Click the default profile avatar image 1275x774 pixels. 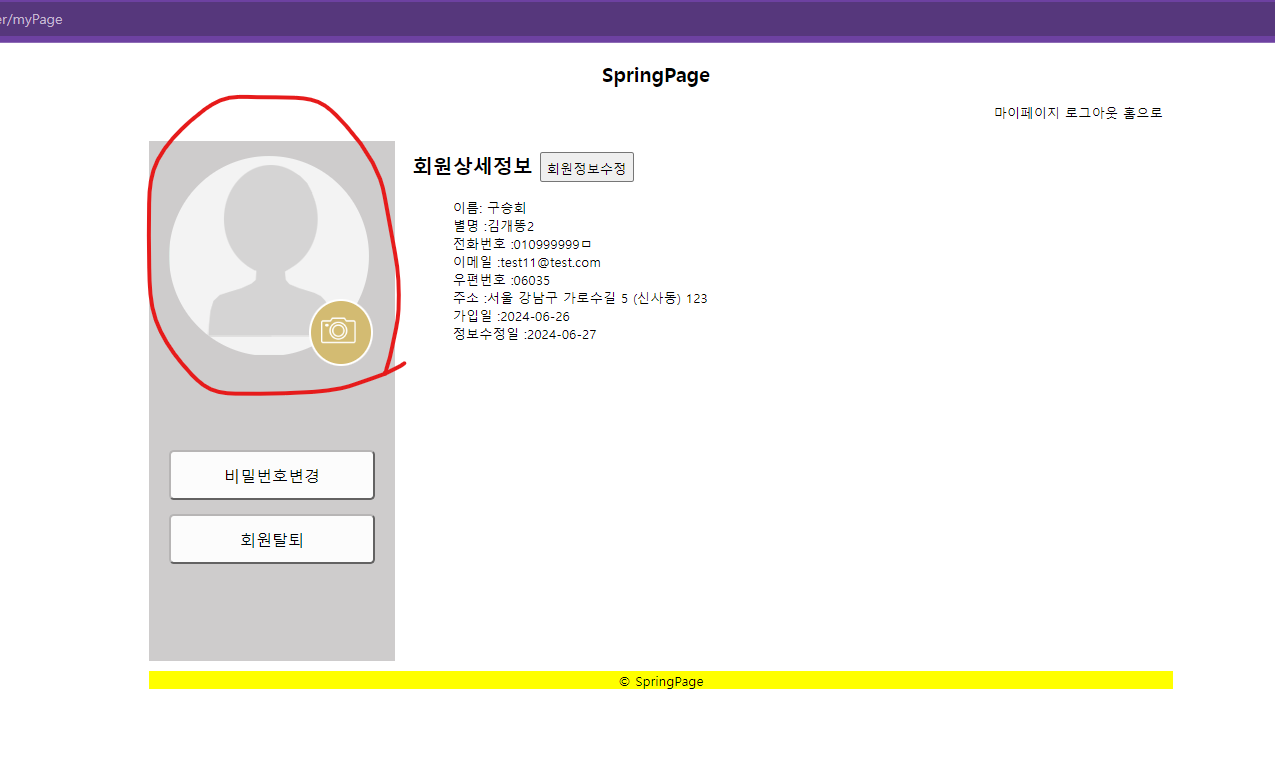coord(269,255)
